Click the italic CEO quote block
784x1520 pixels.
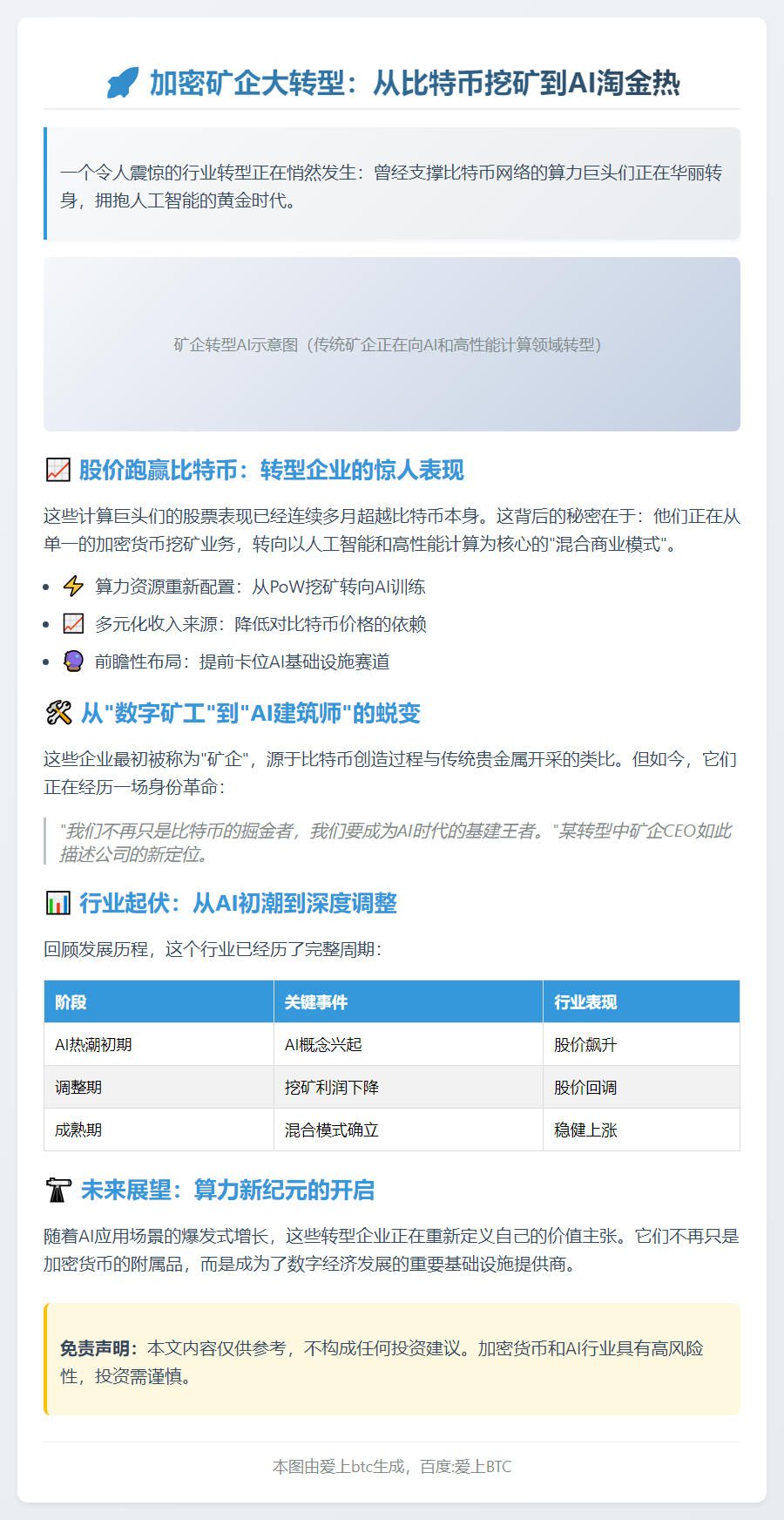click(x=395, y=842)
